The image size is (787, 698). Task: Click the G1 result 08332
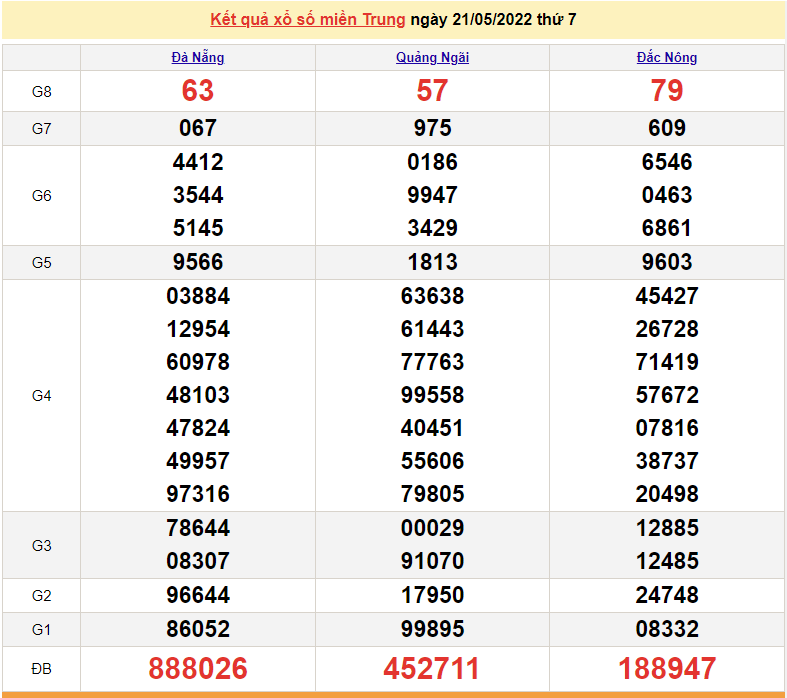click(x=667, y=629)
